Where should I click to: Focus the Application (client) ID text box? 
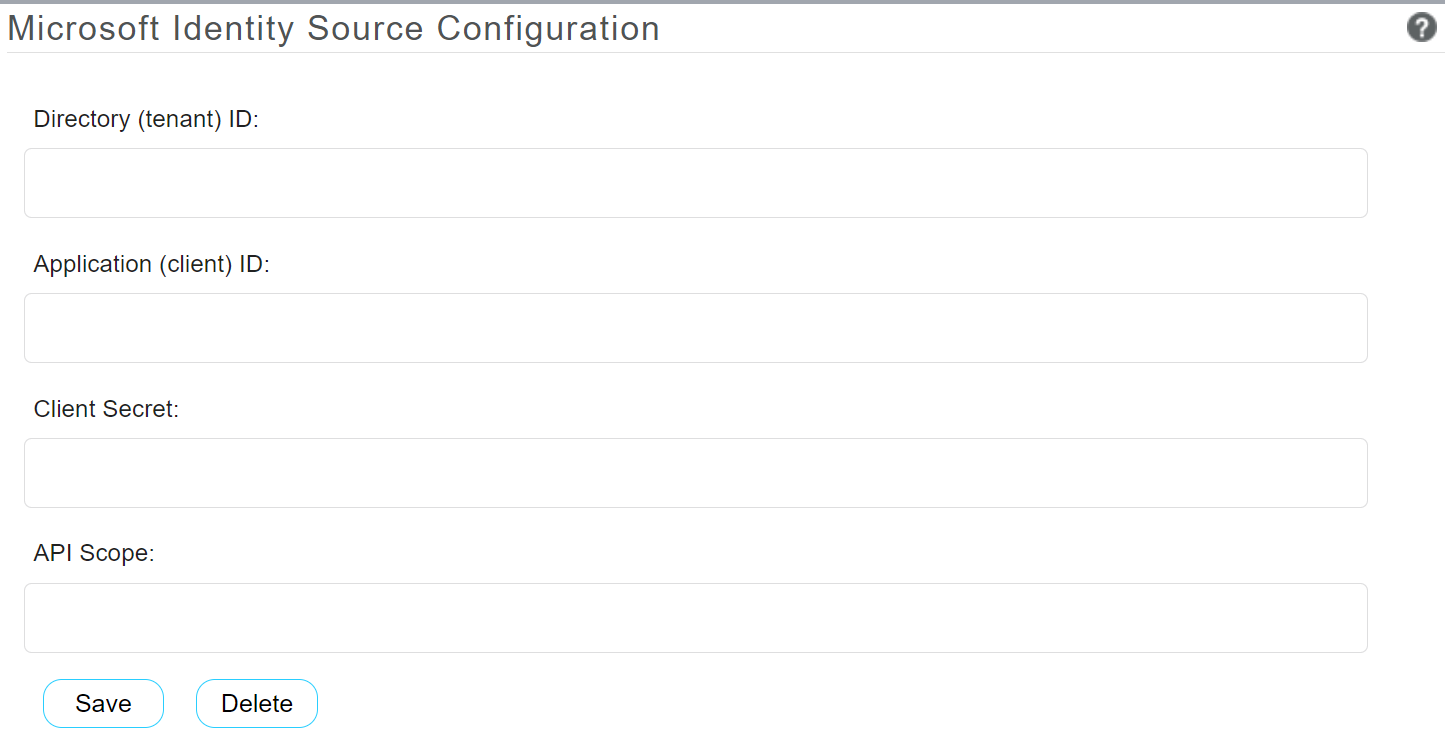pyautogui.click(x=695, y=328)
